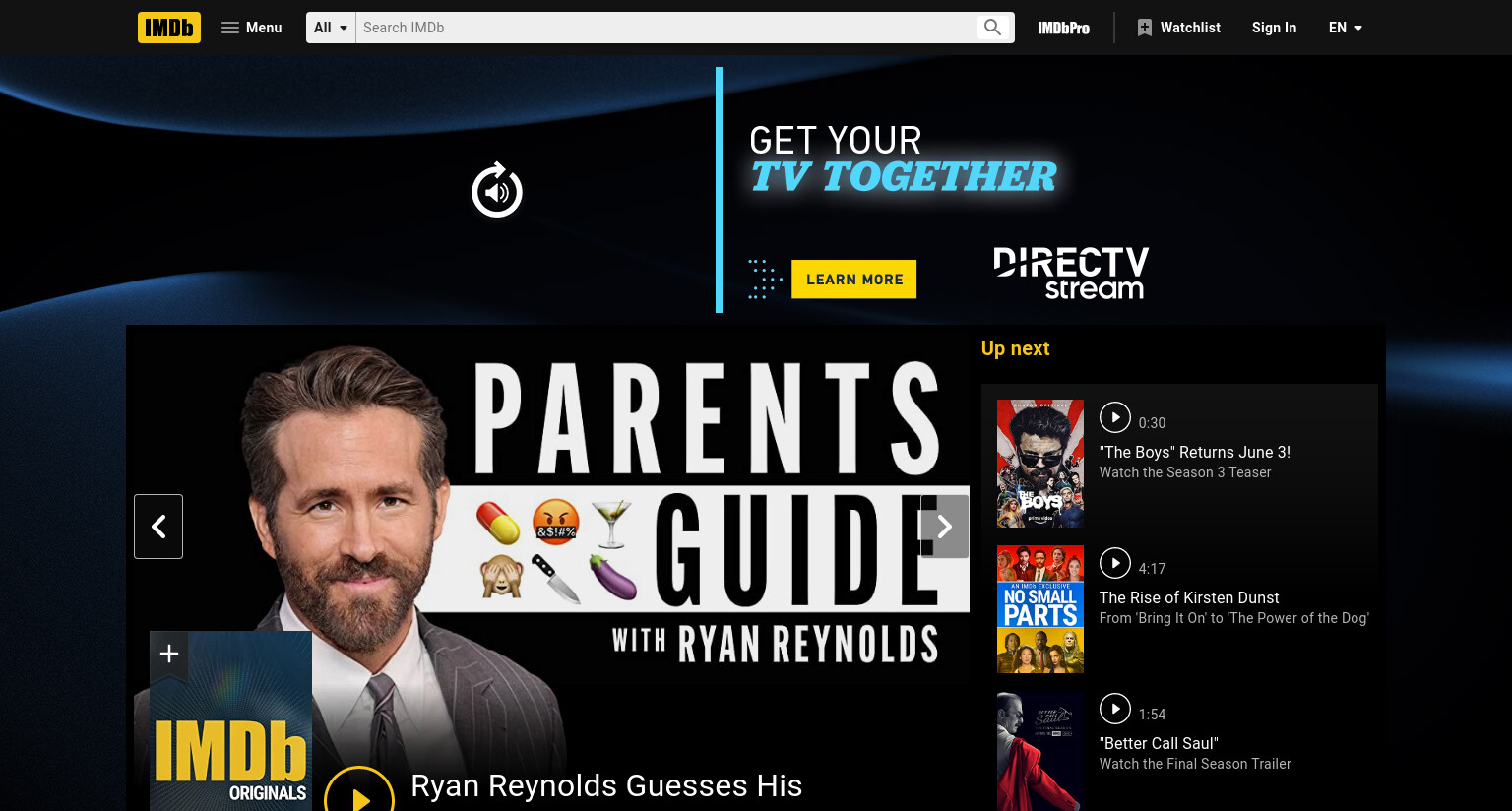Play Better Call Saul trailer, 1:54
This screenshot has width=1512, height=811.
pos(1114,709)
